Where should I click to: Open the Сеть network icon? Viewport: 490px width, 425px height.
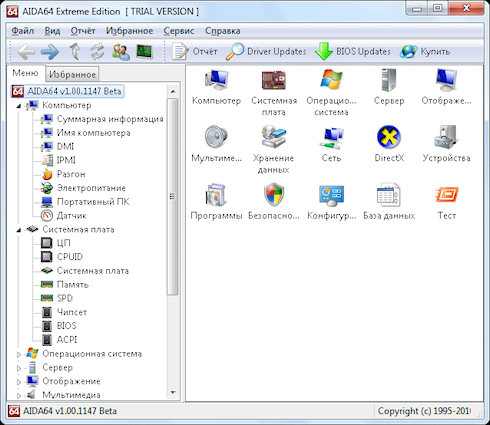[331, 144]
